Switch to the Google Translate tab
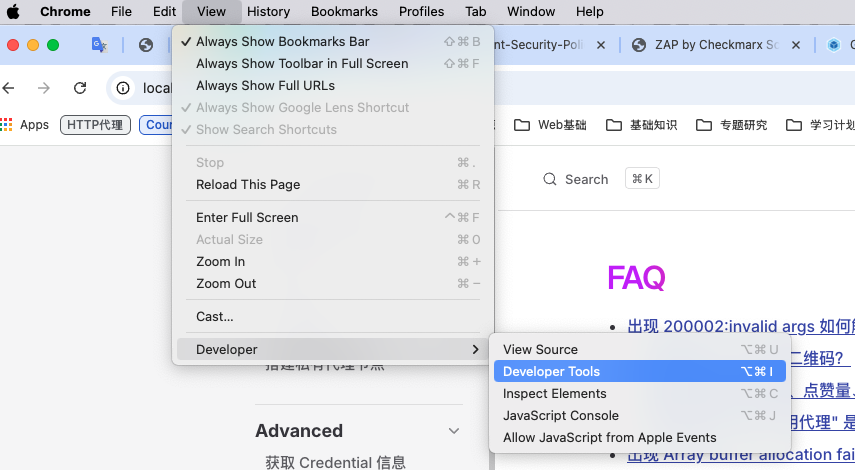The height and width of the screenshot is (470, 855). (x=99, y=45)
